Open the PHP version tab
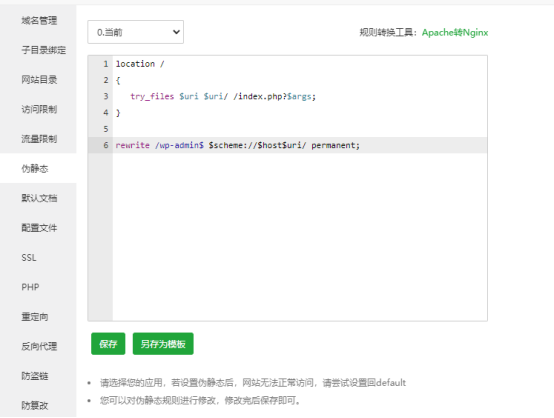 pyautogui.click(x=38, y=287)
